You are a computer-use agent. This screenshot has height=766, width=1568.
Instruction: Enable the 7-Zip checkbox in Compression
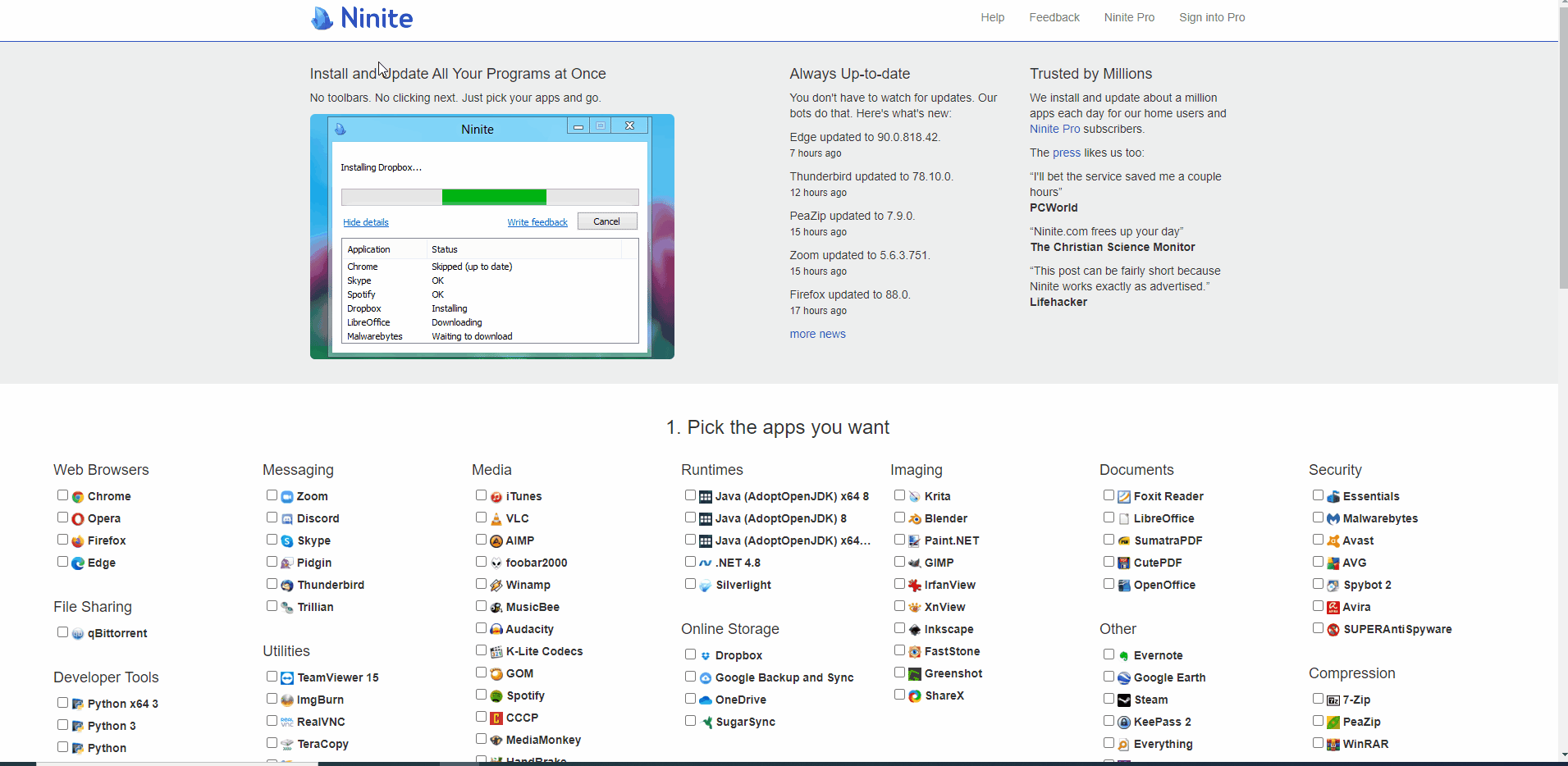[1318, 699]
